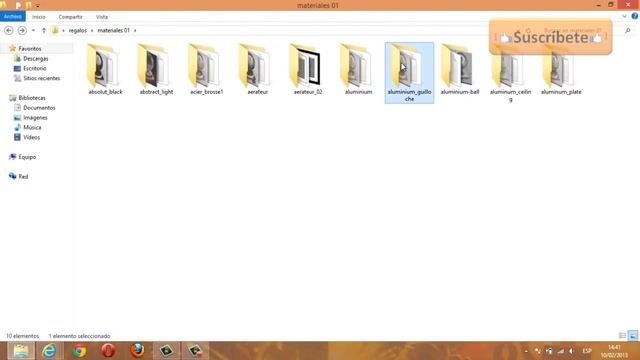The image size is (640, 360).
Task: Switch to the Vista ribbon tab
Action: click(x=102, y=17)
